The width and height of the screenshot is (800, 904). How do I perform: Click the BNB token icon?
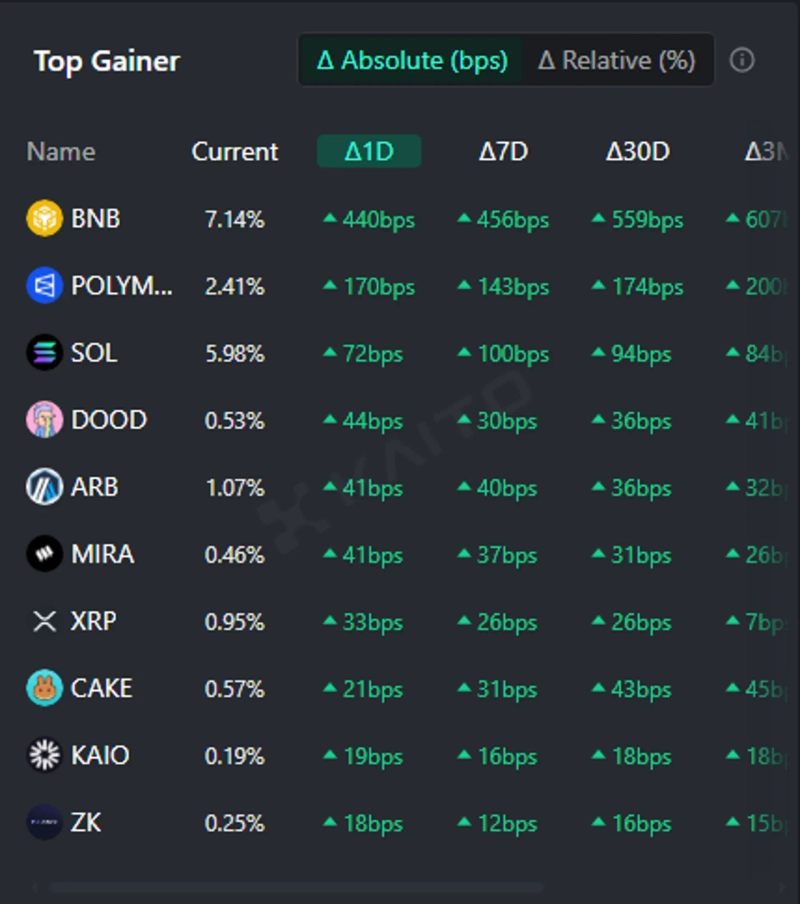[x=44, y=218]
